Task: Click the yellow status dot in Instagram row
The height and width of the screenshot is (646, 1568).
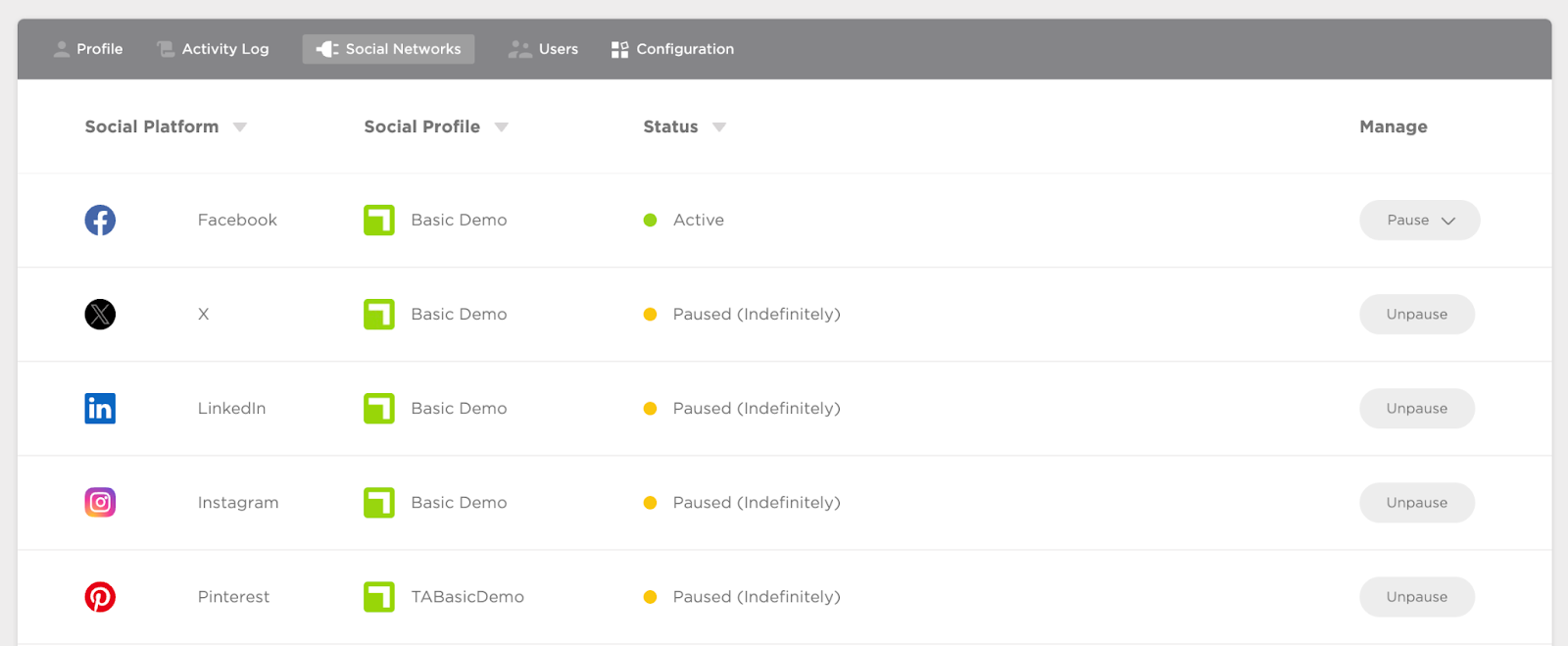Action: coord(650,503)
